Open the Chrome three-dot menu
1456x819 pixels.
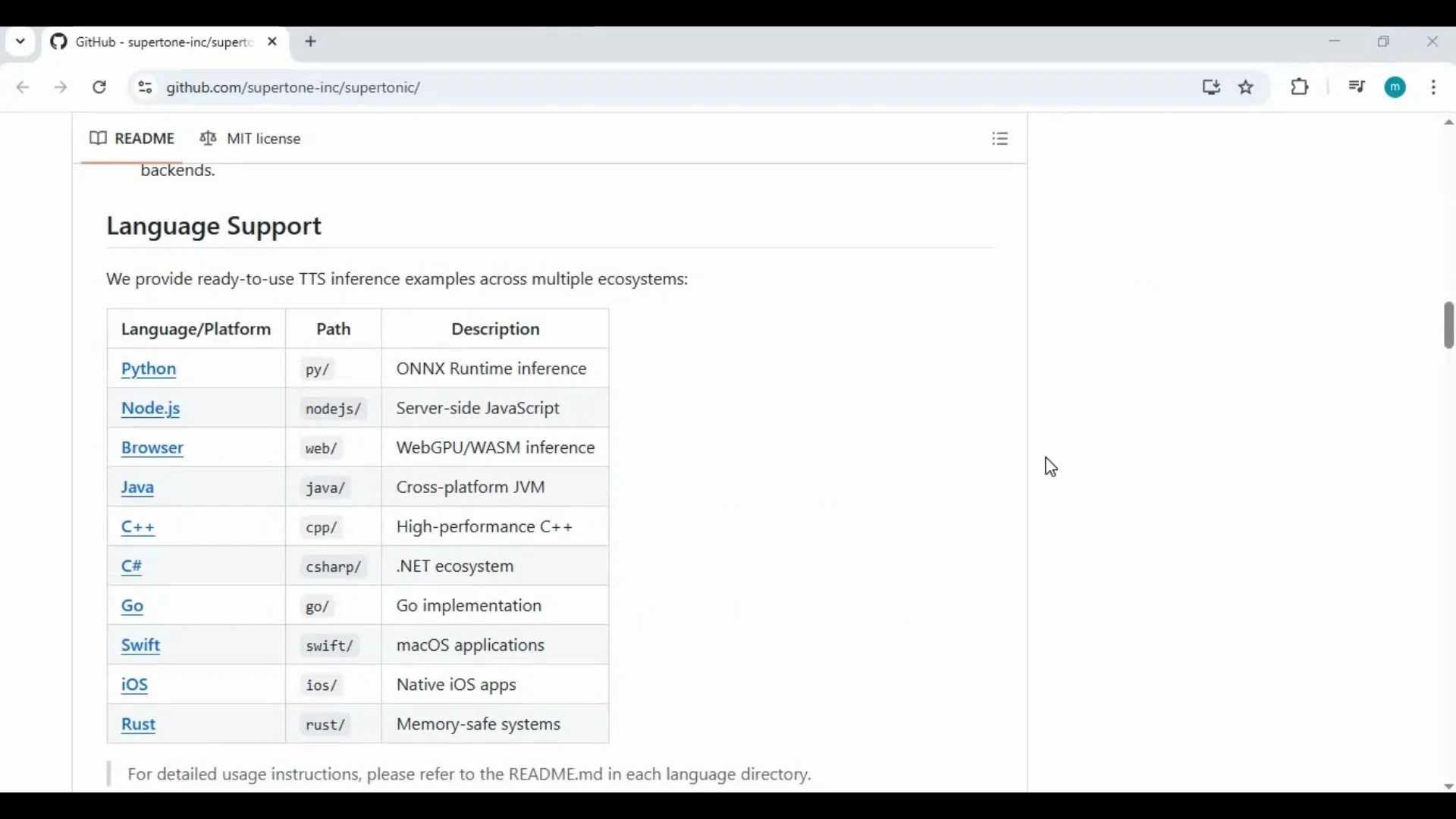pyautogui.click(x=1436, y=87)
